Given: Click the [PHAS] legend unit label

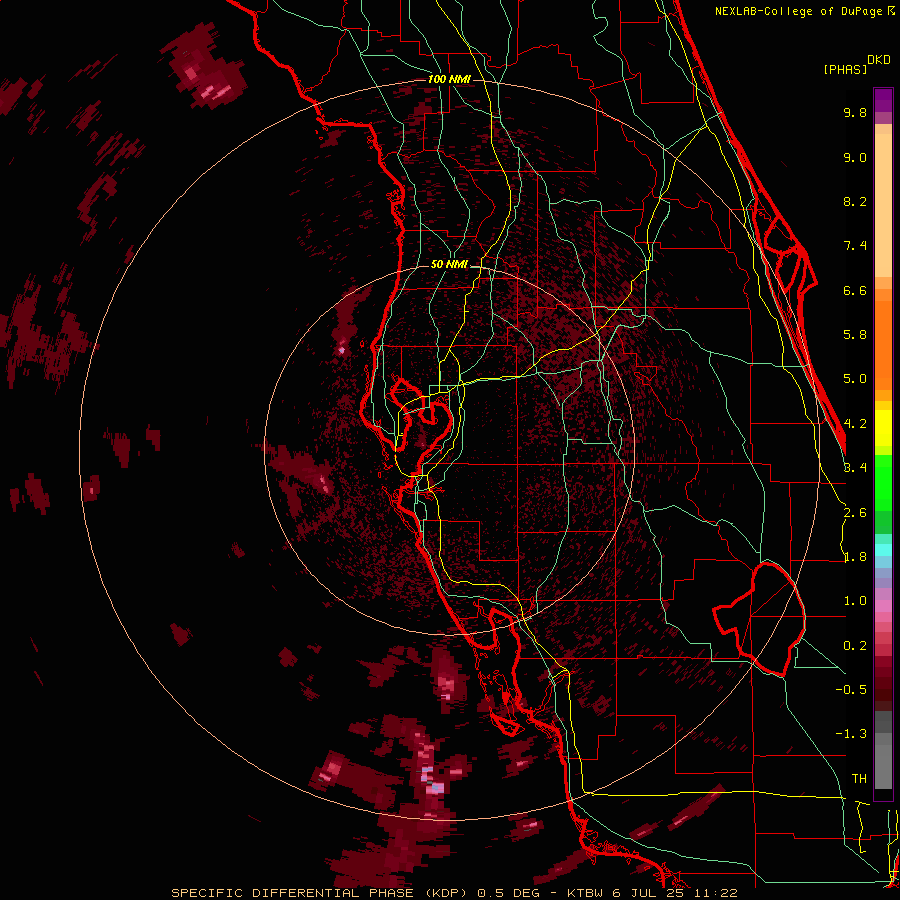Looking at the screenshot, I should 845,69.
